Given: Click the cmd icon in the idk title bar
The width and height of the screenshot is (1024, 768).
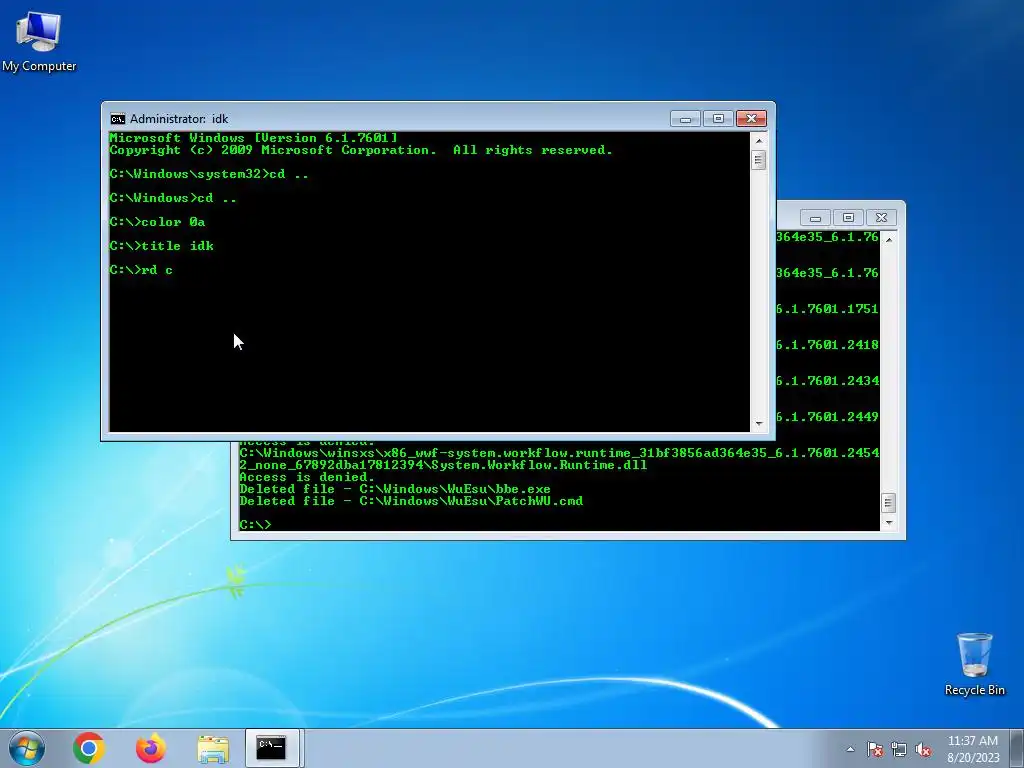Looking at the screenshot, I should 118,119.
